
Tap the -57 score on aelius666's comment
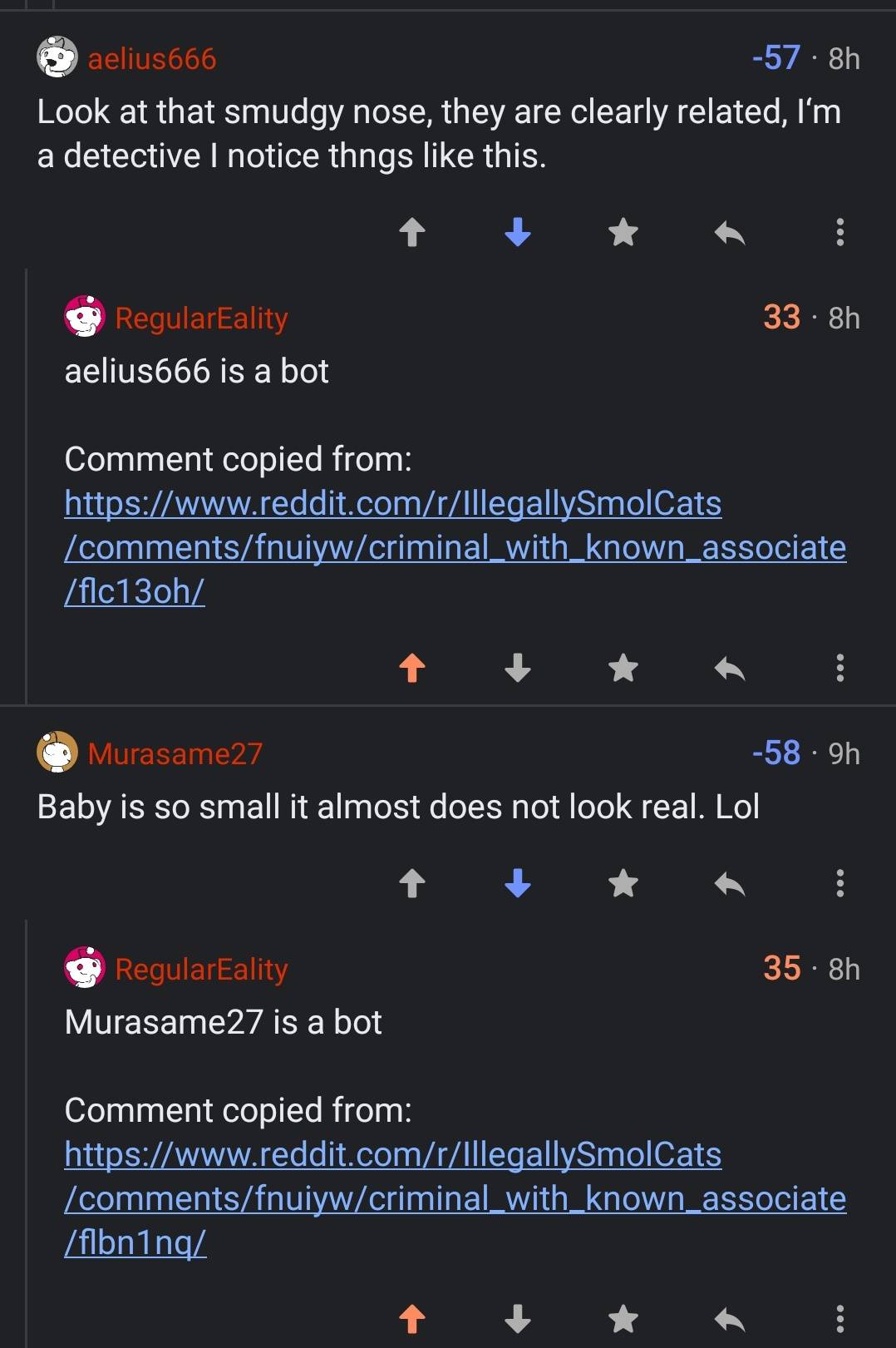(x=775, y=58)
